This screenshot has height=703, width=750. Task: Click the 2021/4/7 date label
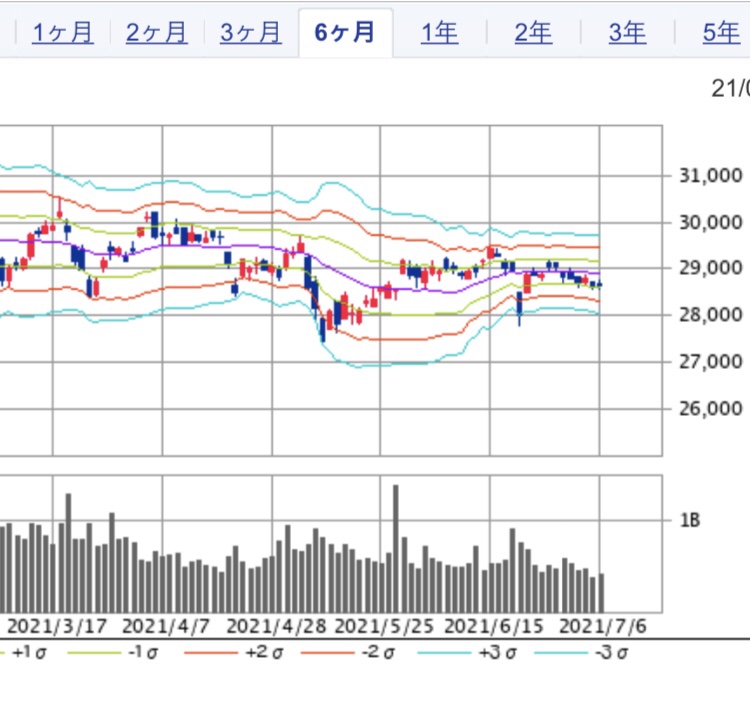pos(166,626)
